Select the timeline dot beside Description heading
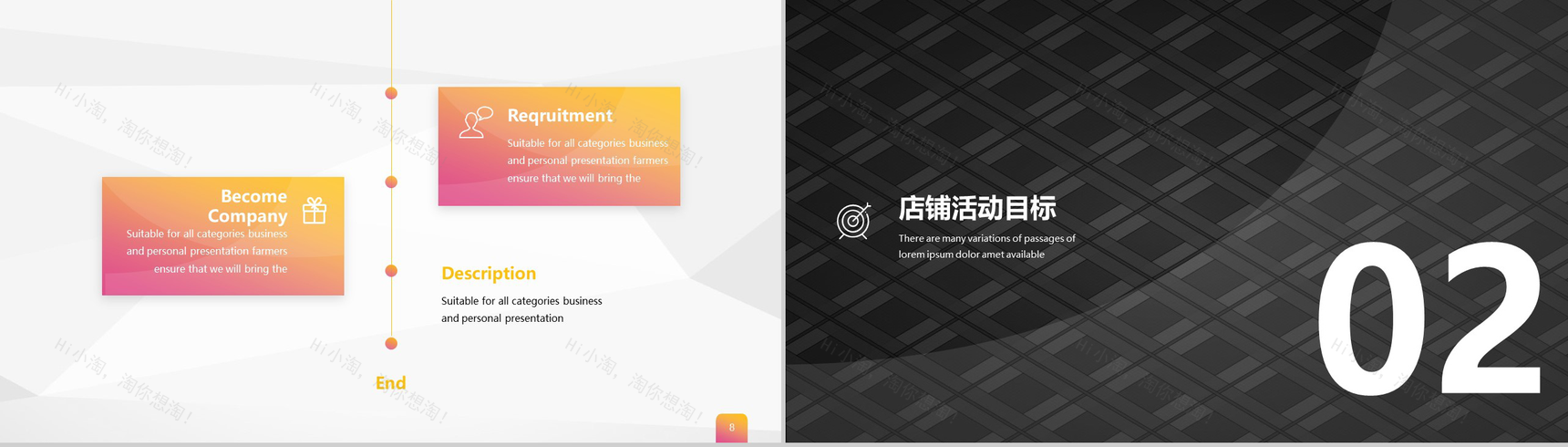1568x447 pixels. pyautogui.click(x=391, y=271)
